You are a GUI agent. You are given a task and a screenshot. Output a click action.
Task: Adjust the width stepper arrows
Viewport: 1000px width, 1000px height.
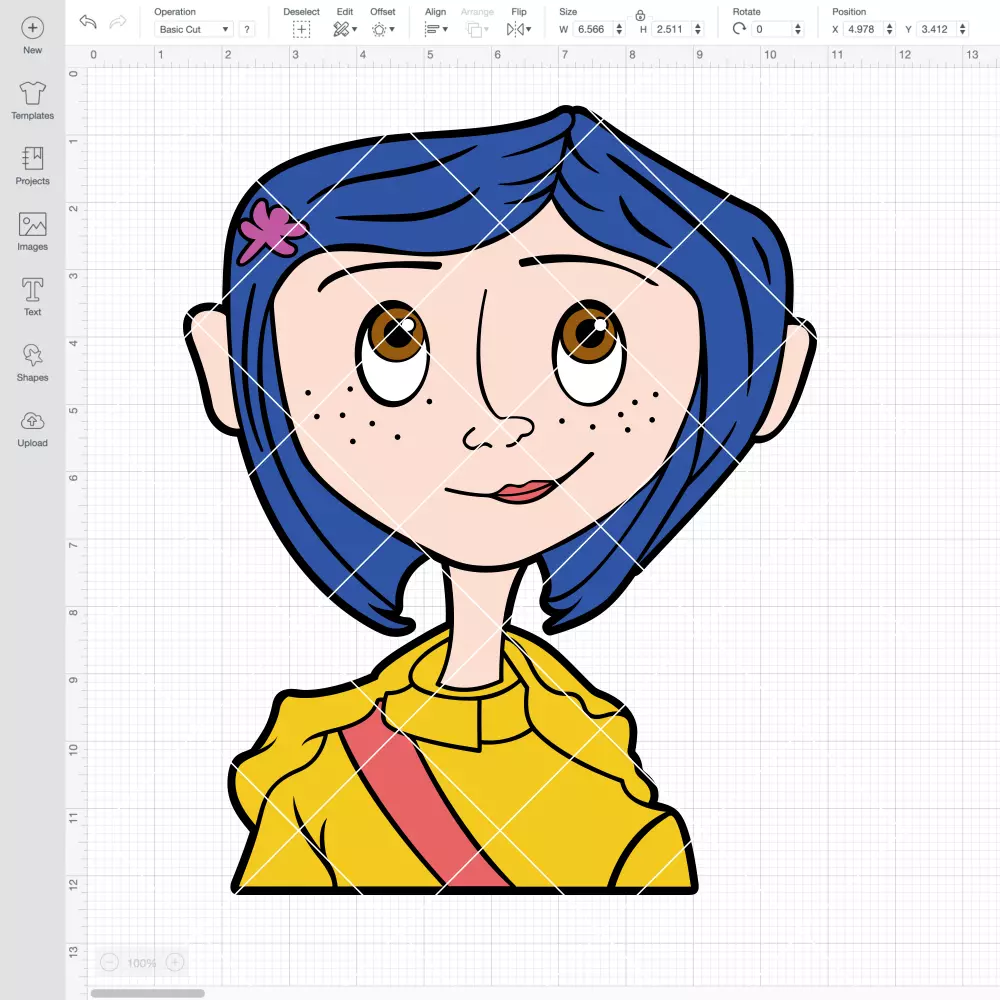619,29
